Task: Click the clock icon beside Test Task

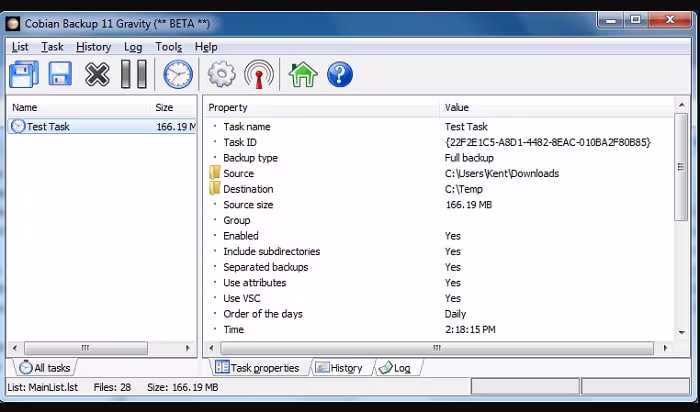Action: pos(17,126)
